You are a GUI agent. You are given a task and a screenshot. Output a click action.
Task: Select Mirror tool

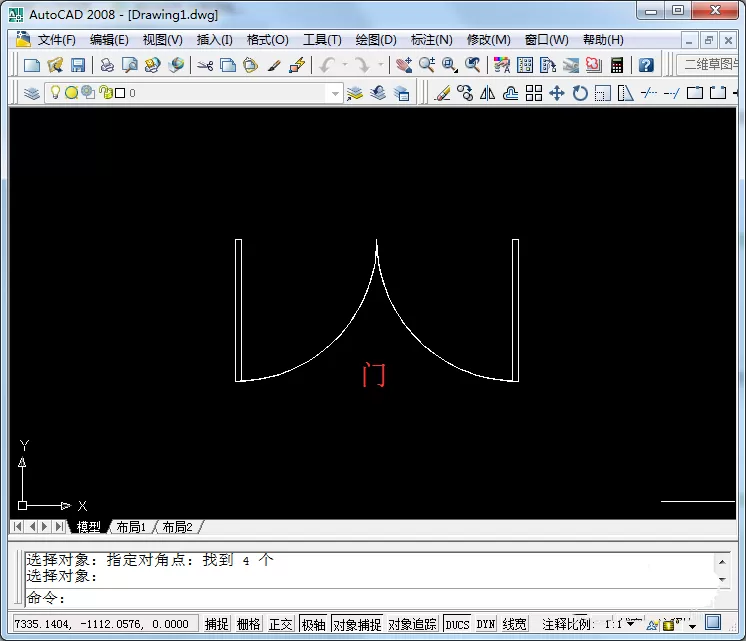click(x=488, y=93)
